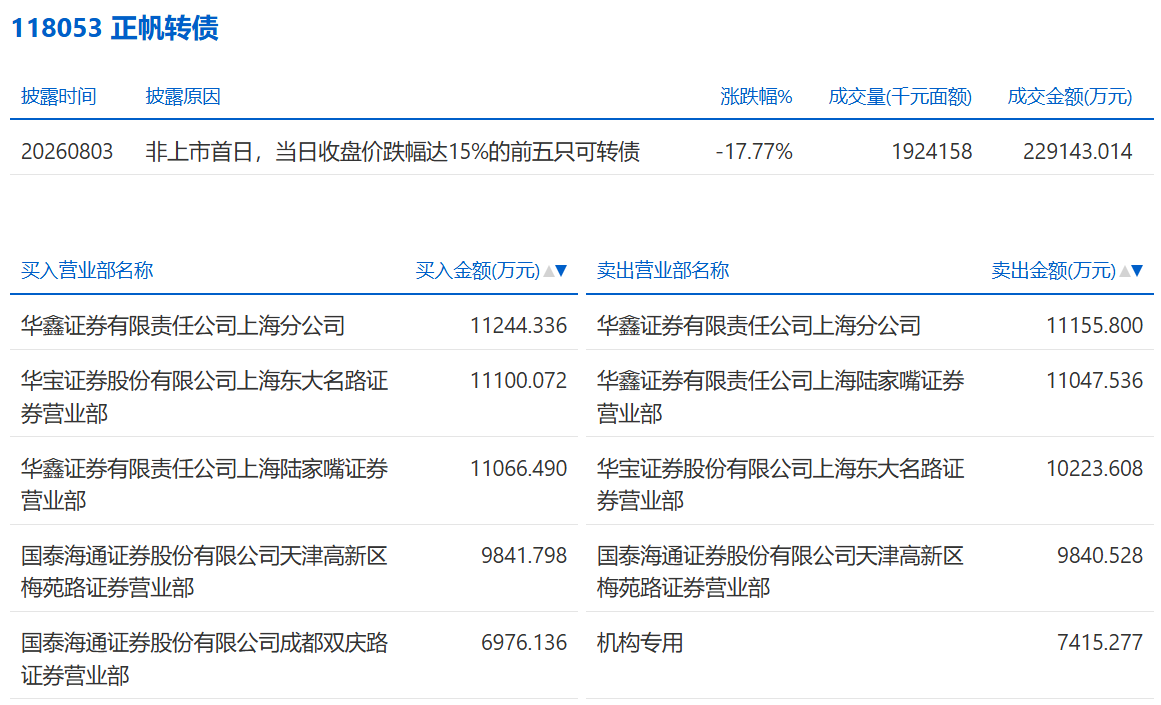Click the 买入金额(万元) column header
The width and height of the screenshot is (1161, 705).
(478, 271)
